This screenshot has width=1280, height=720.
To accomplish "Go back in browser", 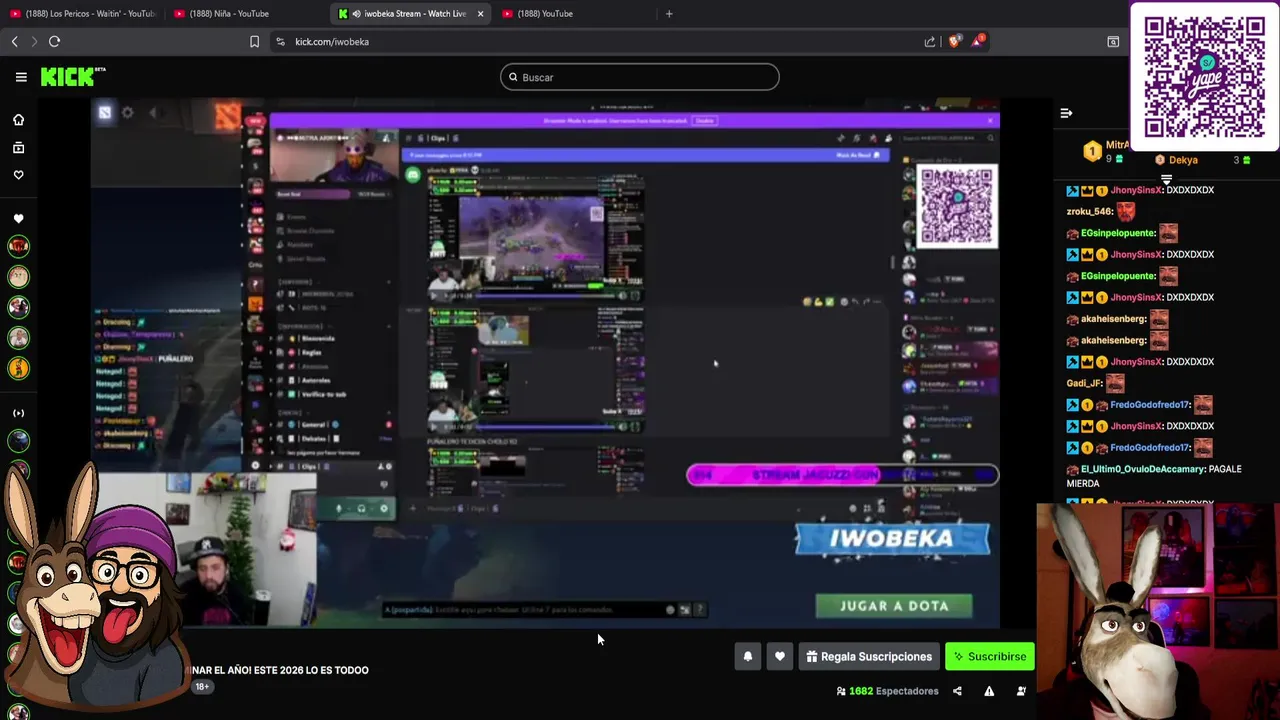I will 14,41.
